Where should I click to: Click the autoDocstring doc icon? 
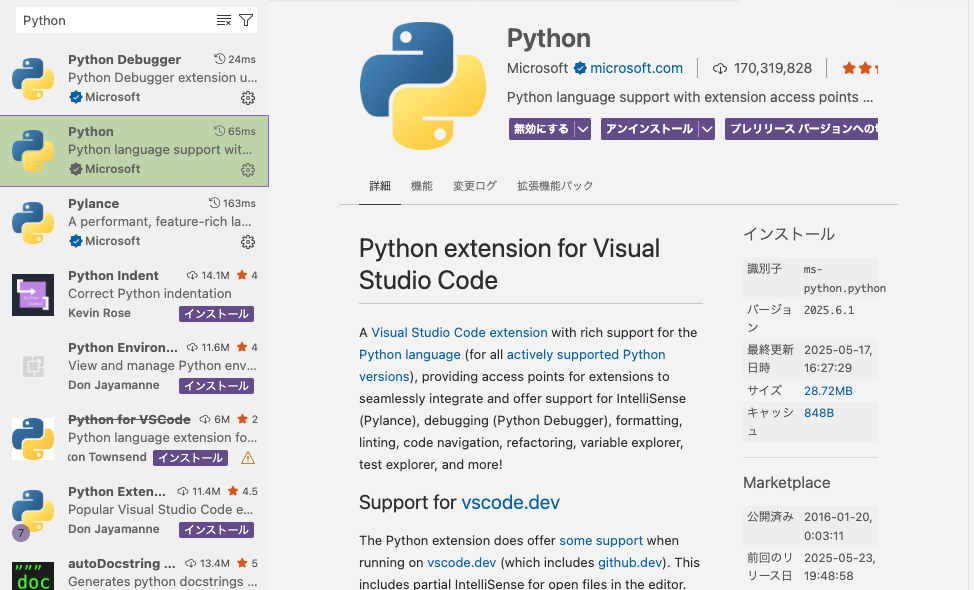tap(33, 576)
